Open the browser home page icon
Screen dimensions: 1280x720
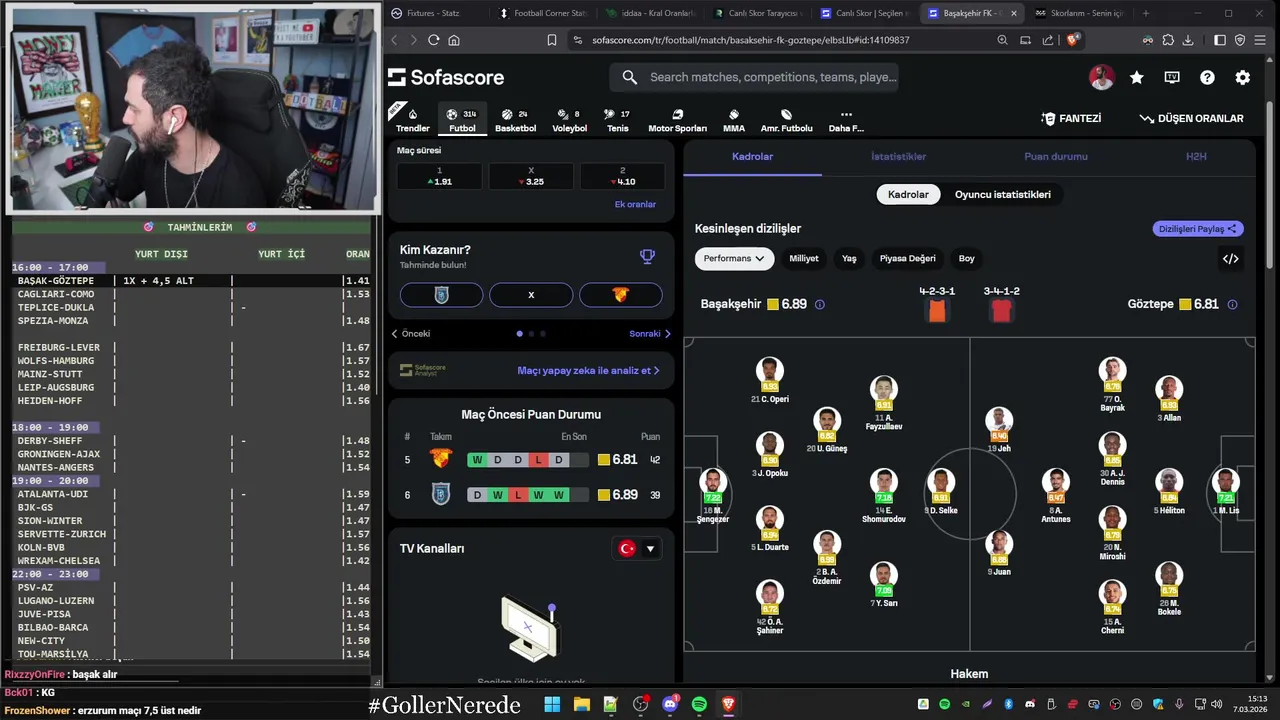454,40
